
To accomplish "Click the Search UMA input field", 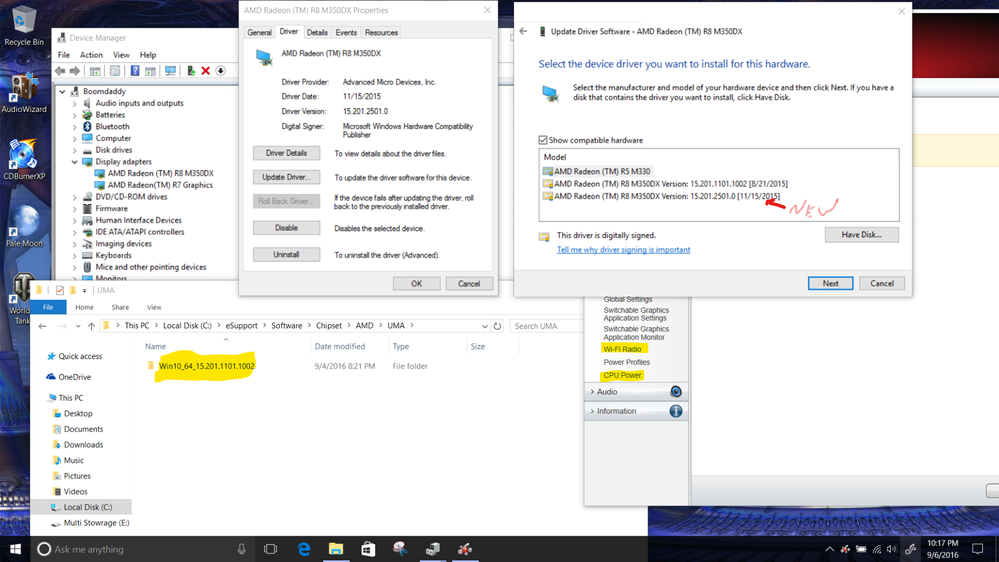I will [545, 326].
